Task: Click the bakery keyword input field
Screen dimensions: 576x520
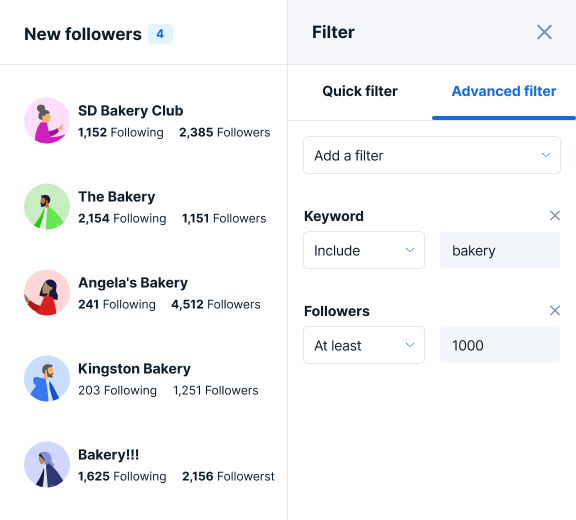Action: [500, 250]
